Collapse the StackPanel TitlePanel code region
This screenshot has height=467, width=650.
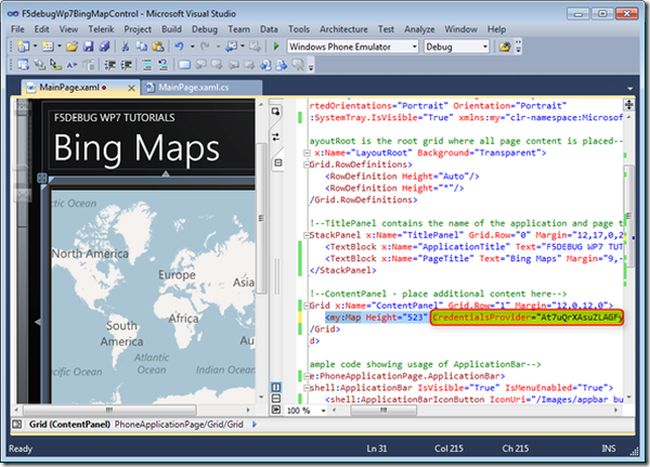click(304, 234)
